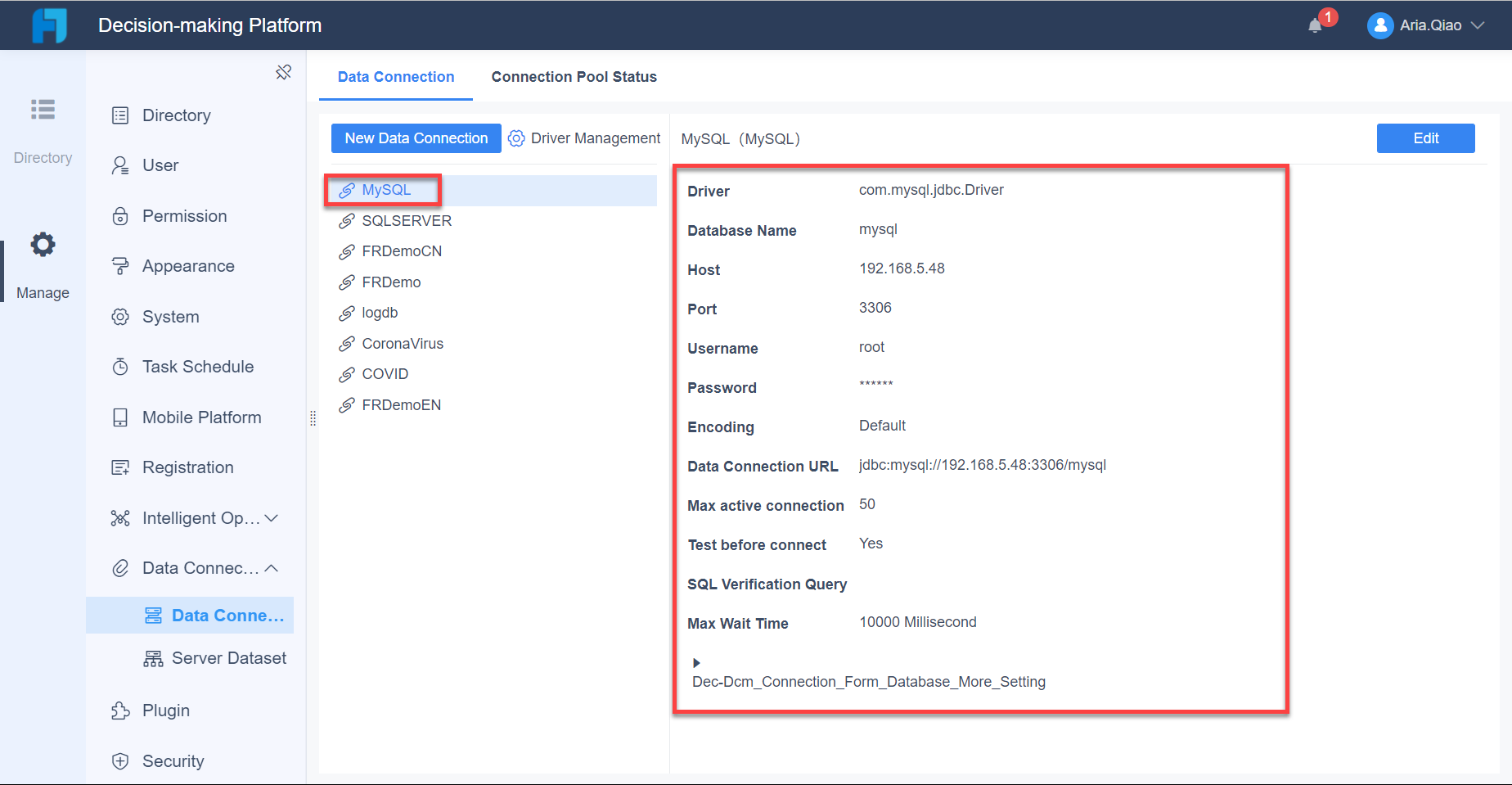Expand the Aria.Qiao account dropdown arrow
Viewport: 1512px width, 785px height.
1478,25
